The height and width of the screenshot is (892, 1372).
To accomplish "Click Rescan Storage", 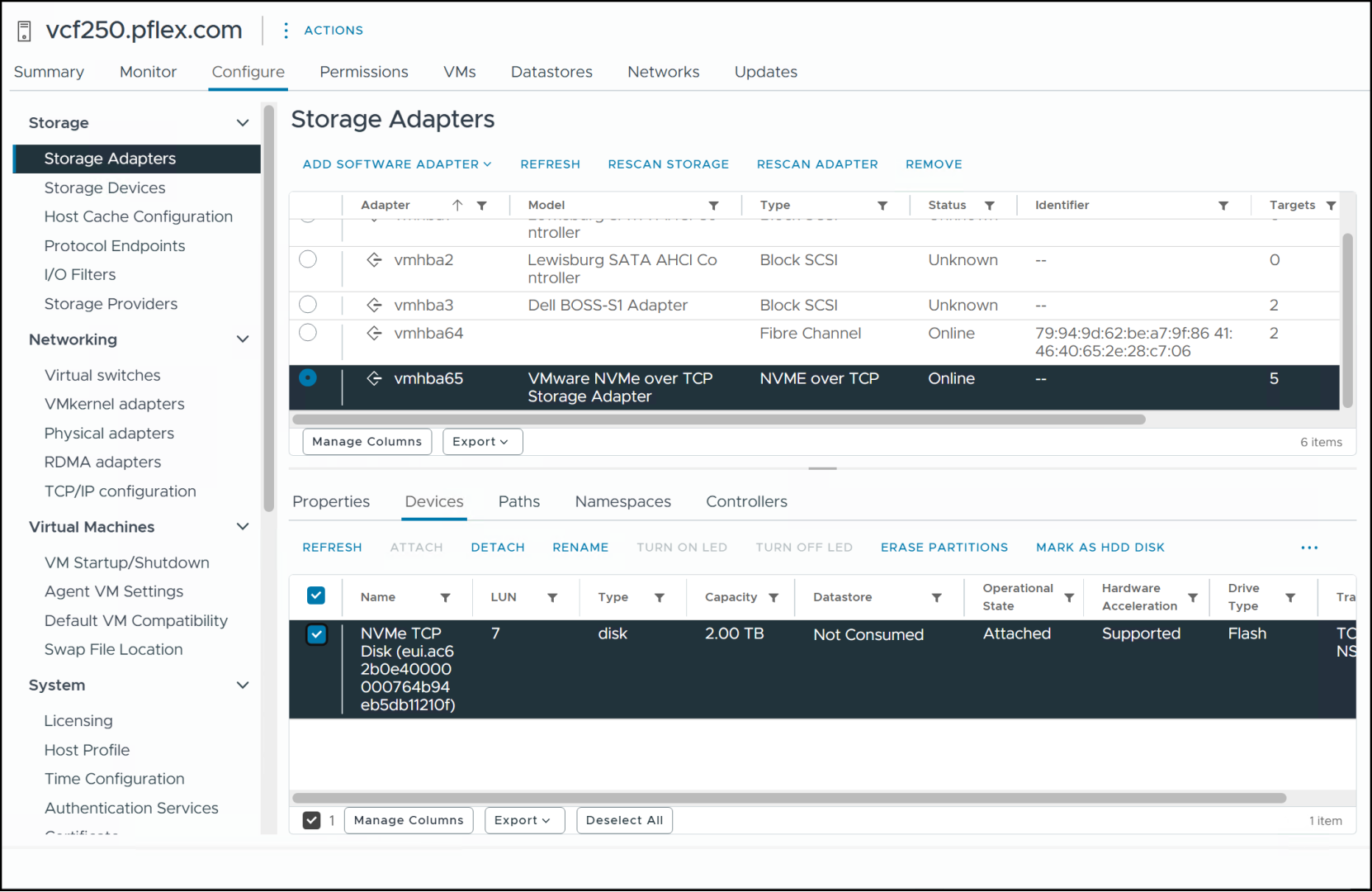I will [x=669, y=164].
